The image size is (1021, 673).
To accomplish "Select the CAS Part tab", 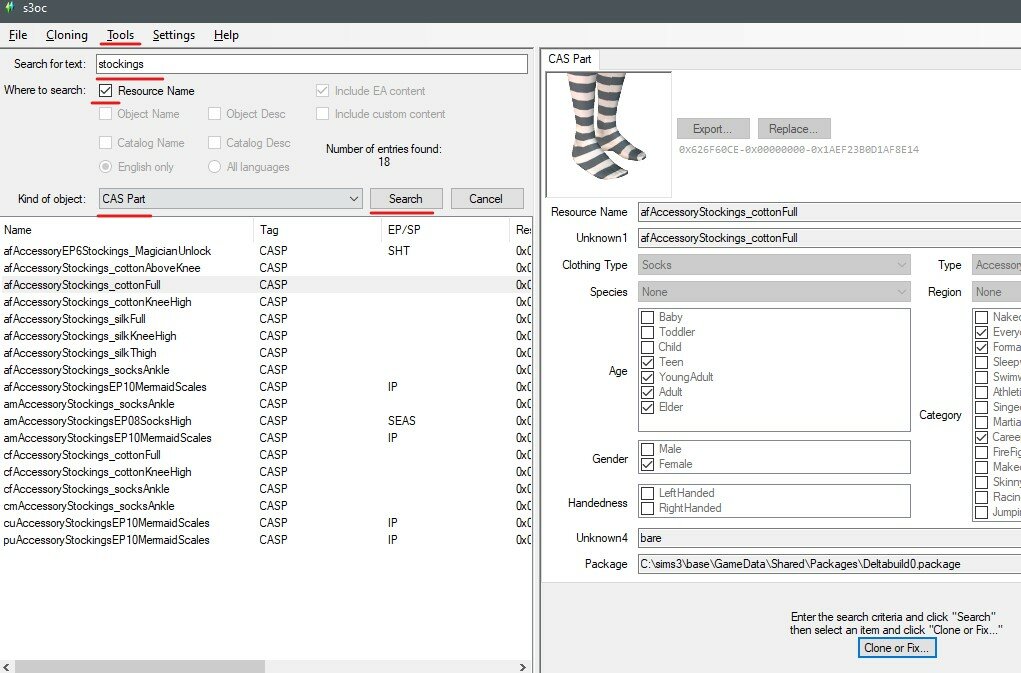I will (x=570, y=59).
